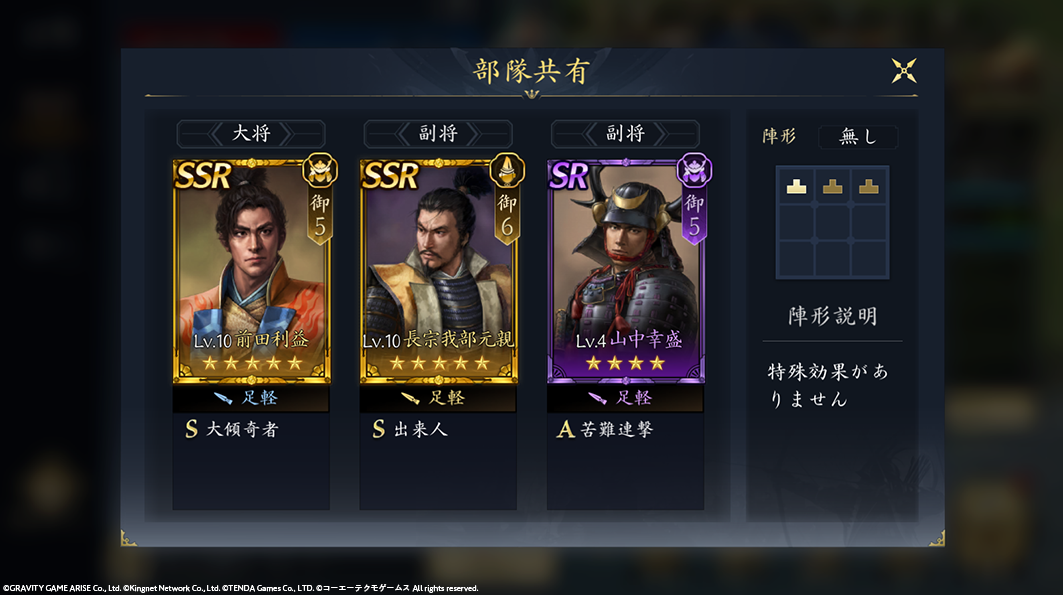Click the purple helmet badge on 山中幸盛 card
This screenshot has height=595, width=1063.
694,170
